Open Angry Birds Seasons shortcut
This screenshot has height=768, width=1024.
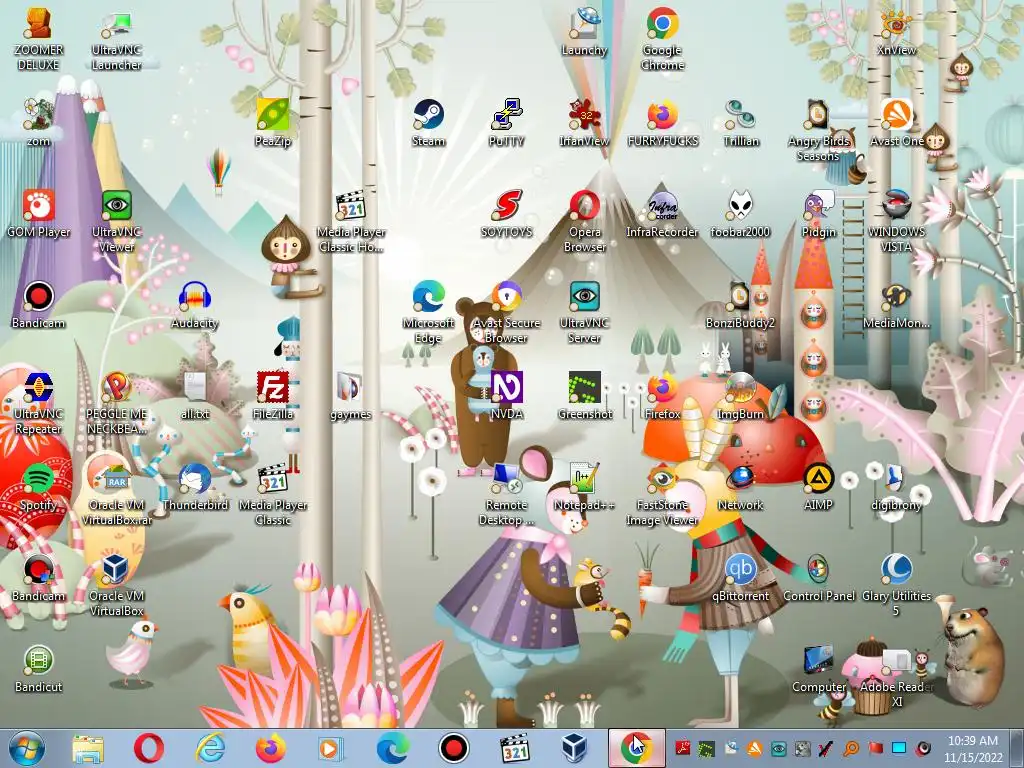coord(818,131)
